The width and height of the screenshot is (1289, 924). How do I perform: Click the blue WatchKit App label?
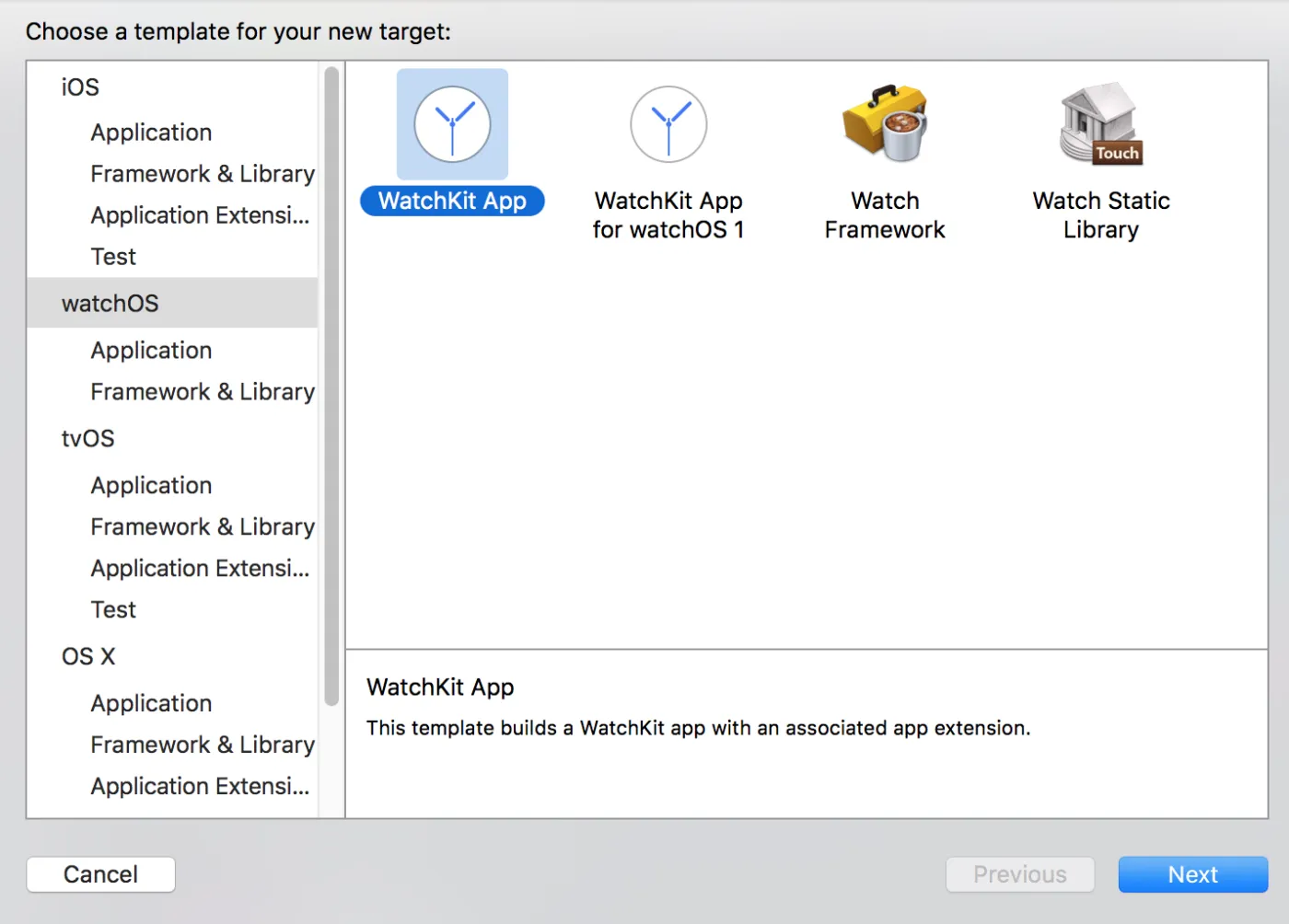pos(452,201)
